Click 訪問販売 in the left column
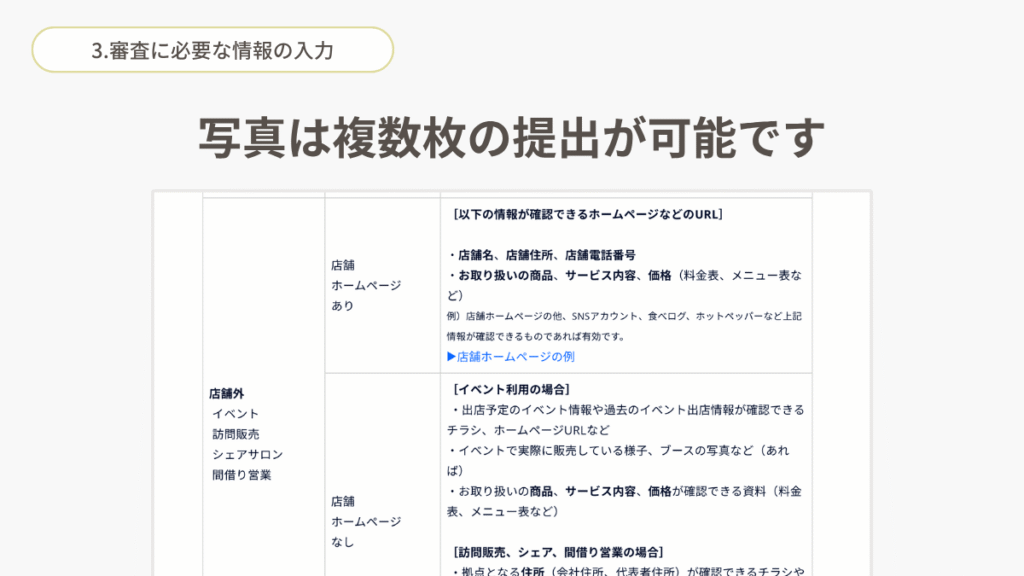This screenshot has width=1024, height=576. 235,434
